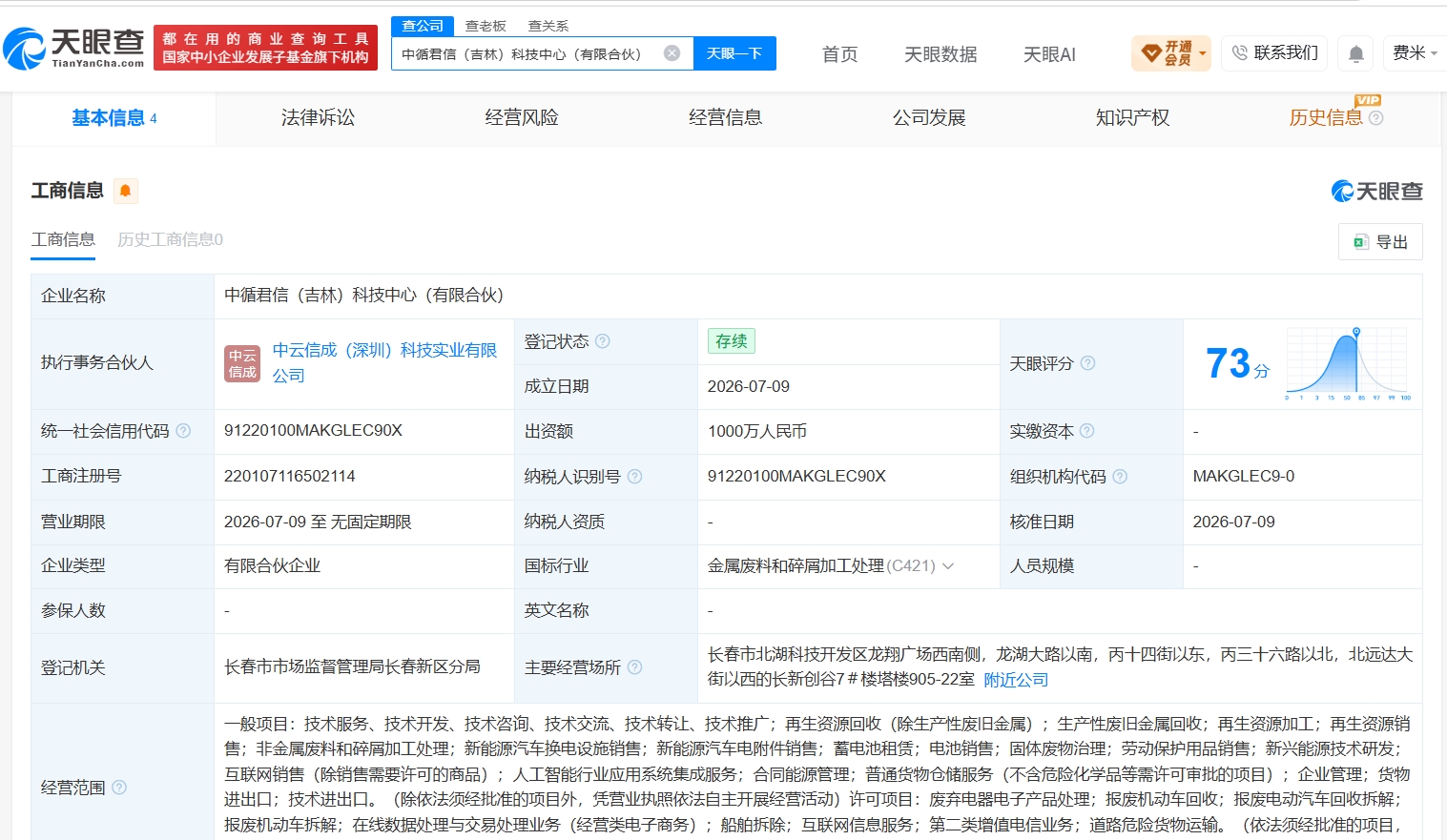Export data with the 导出 button

point(1380,242)
